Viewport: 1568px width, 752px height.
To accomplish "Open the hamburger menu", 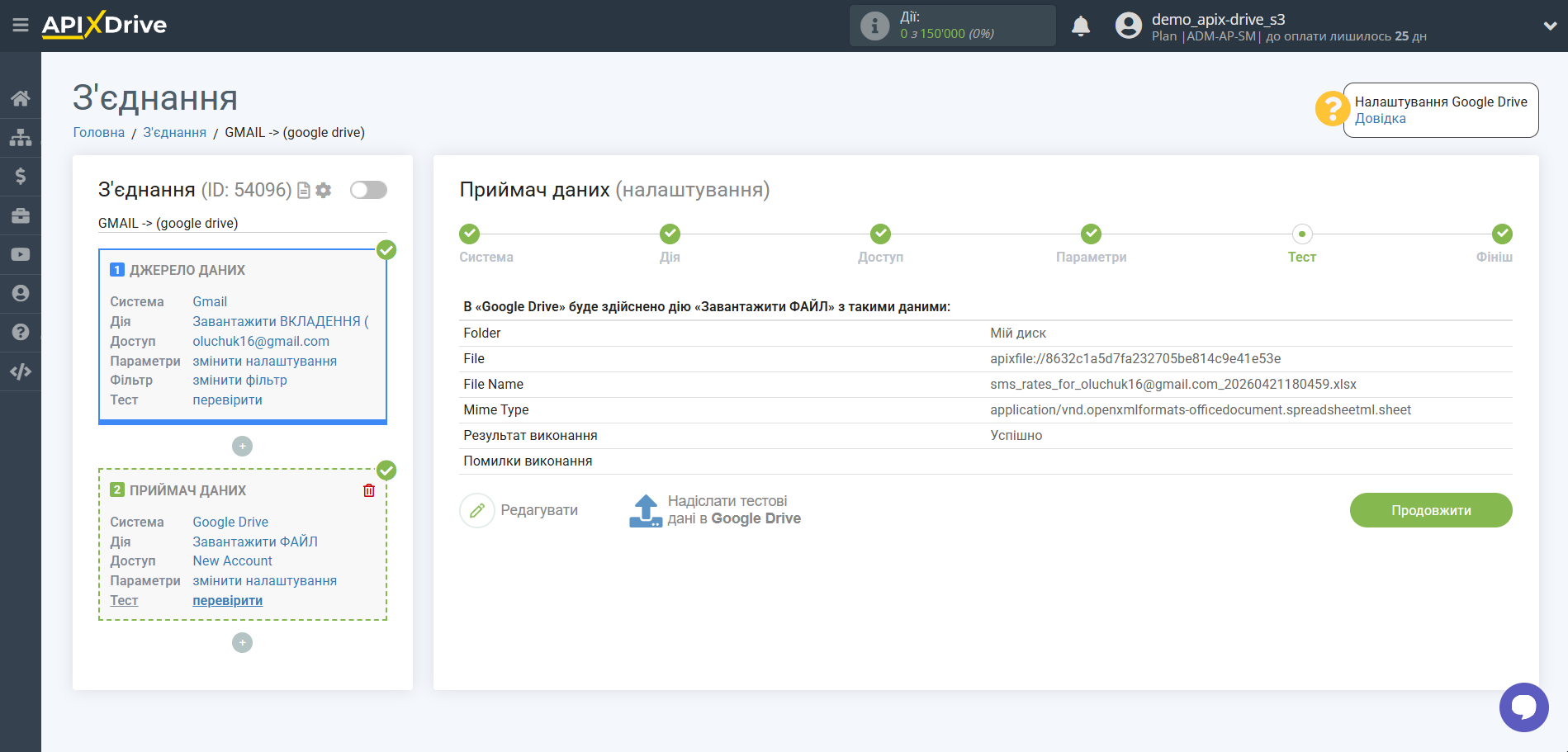I will (x=21, y=26).
